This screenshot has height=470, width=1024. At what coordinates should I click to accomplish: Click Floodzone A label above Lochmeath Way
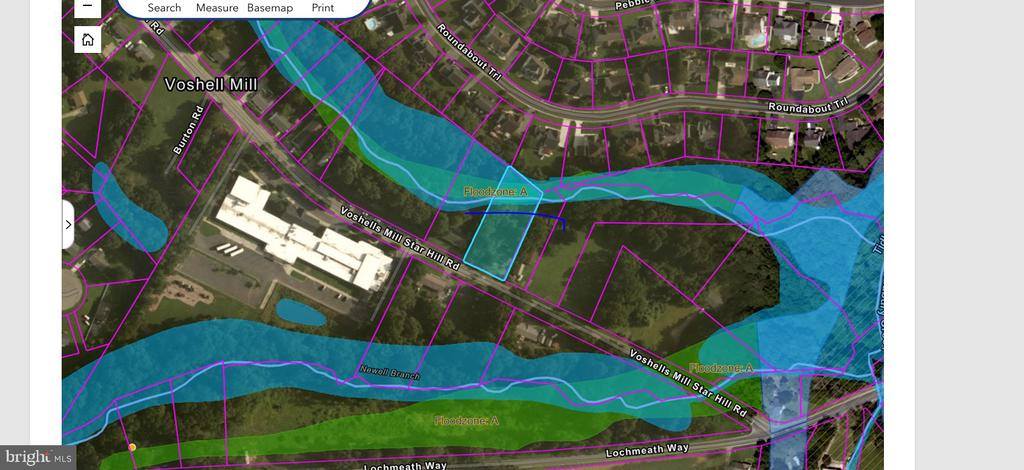pyautogui.click(x=466, y=421)
